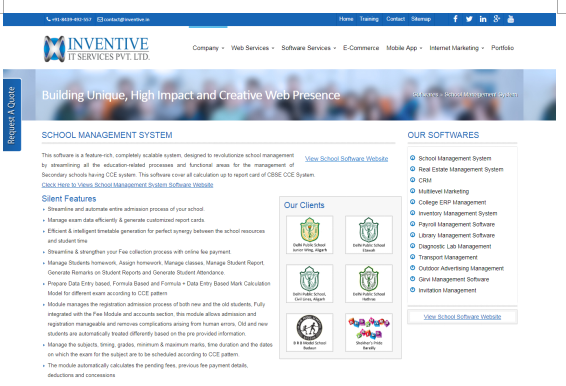Click bullet icon beside Outdoor Advertising Management
566x386 pixels.
click(413, 268)
